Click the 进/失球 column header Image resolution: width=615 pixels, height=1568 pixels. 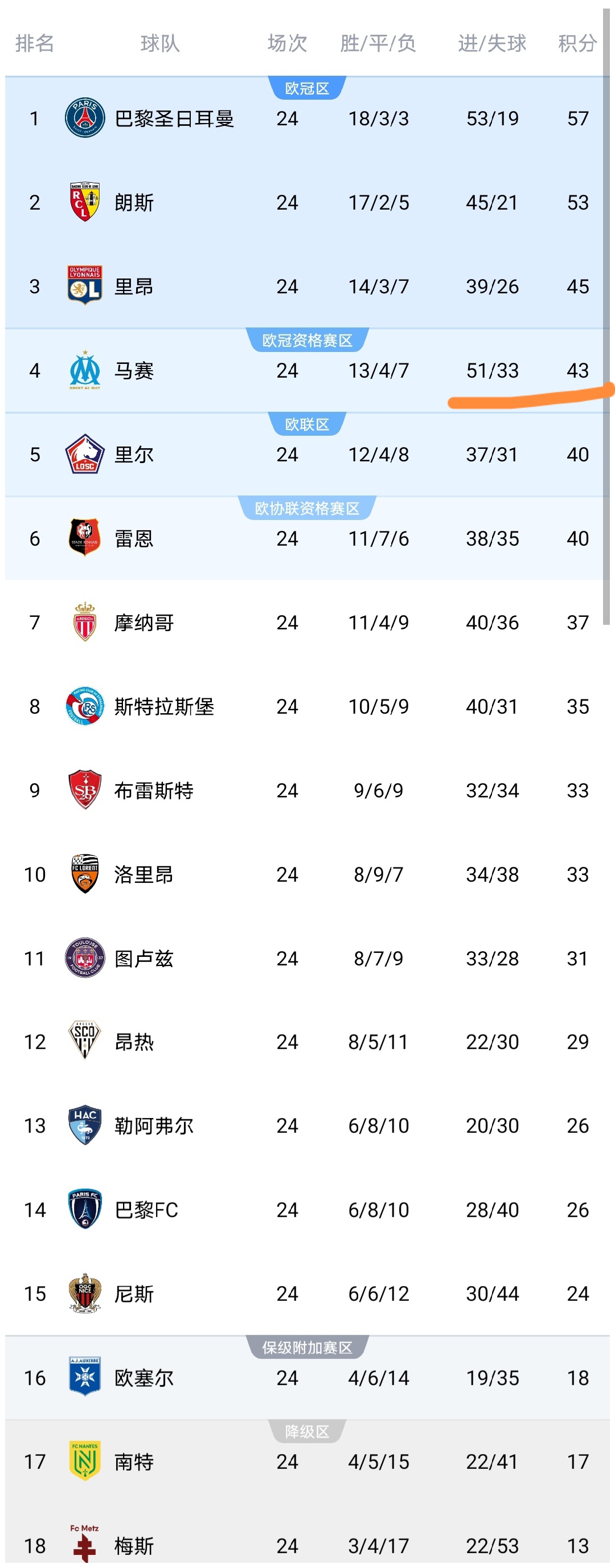(x=492, y=43)
